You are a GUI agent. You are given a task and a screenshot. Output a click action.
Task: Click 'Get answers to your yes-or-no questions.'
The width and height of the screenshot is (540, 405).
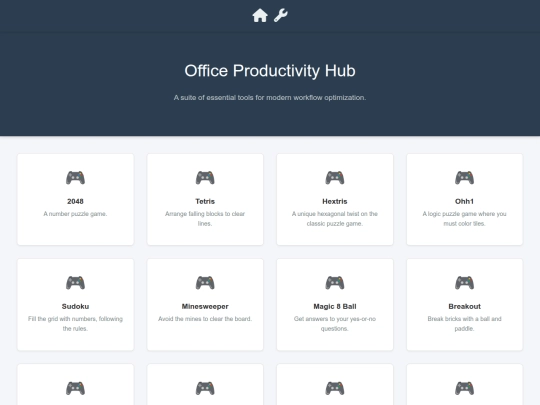click(x=335, y=324)
